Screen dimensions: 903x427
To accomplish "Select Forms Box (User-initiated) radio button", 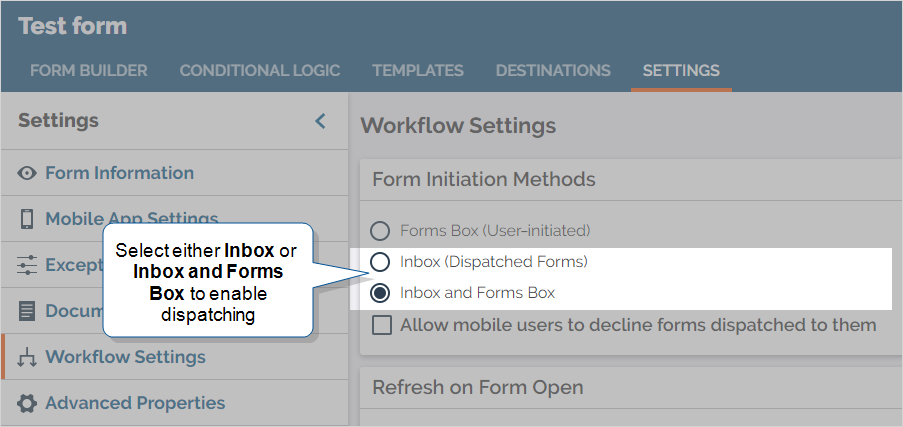I will click(380, 231).
